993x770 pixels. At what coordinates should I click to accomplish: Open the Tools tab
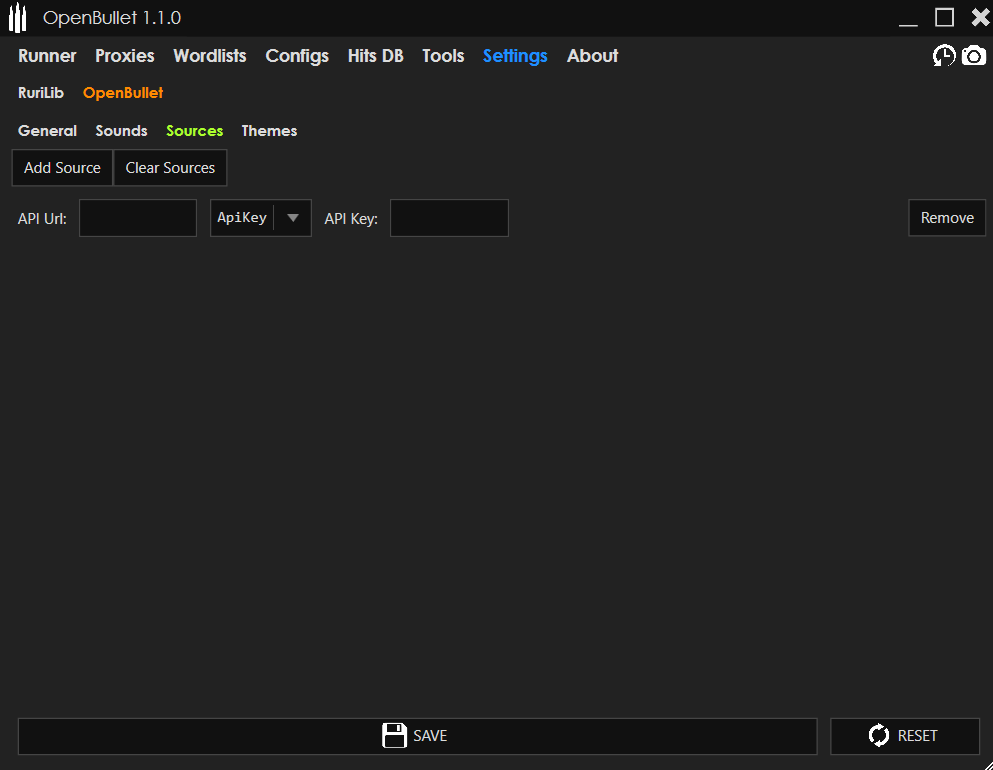click(x=443, y=56)
